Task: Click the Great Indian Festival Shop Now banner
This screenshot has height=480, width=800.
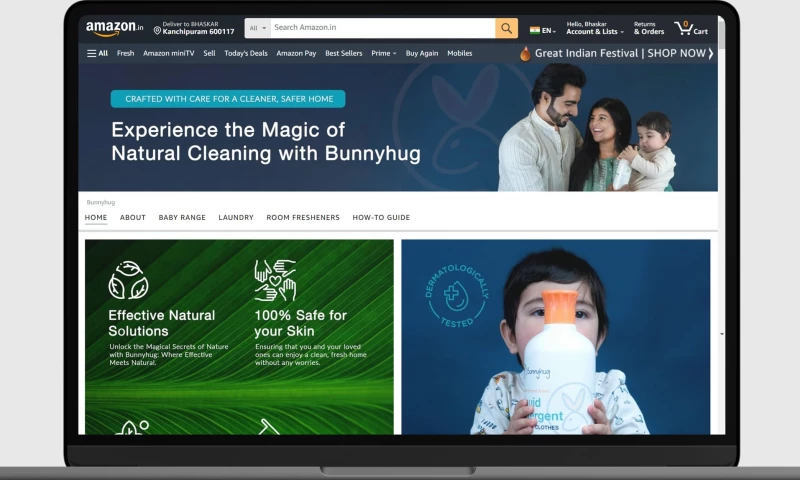Action: (617, 53)
